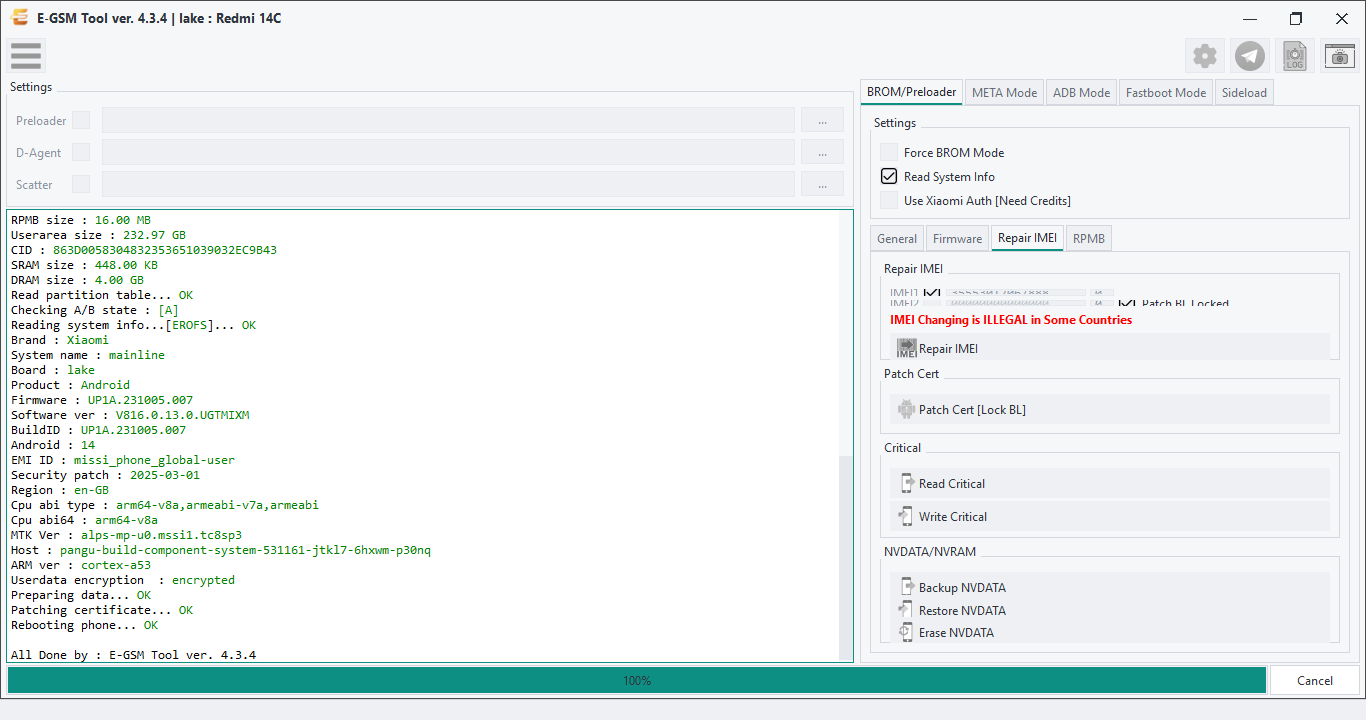The image size is (1366, 720).
Task: Uncheck Read System Info
Action: (x=889, y=176)
